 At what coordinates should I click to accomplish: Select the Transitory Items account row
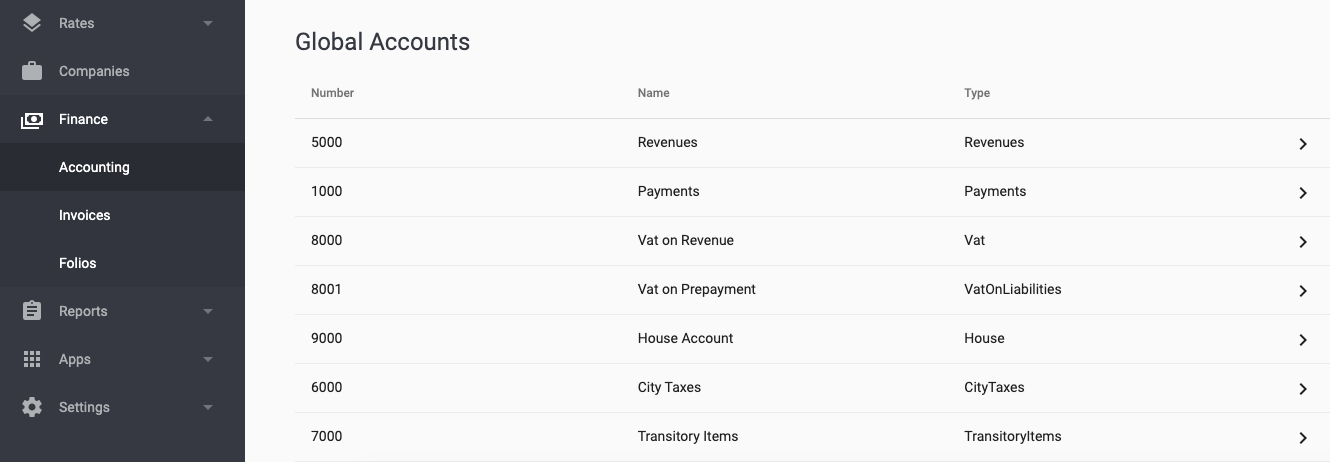click(812, 437)
